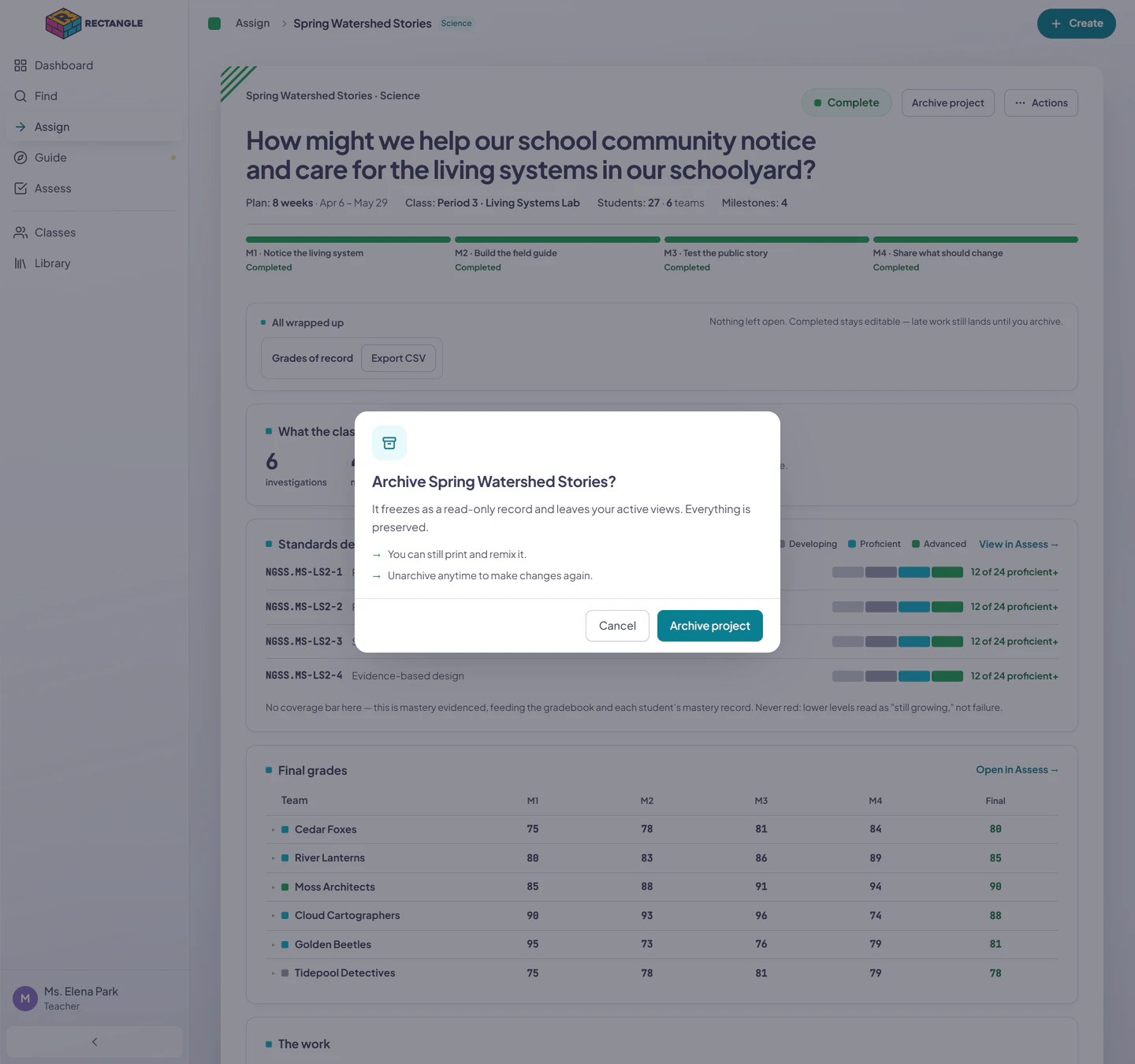Click the NGSS.MS-LS2-4 mastery bar
Image resolution: width=1135 pixels, height=1064 pixels.
click(898, 676)
